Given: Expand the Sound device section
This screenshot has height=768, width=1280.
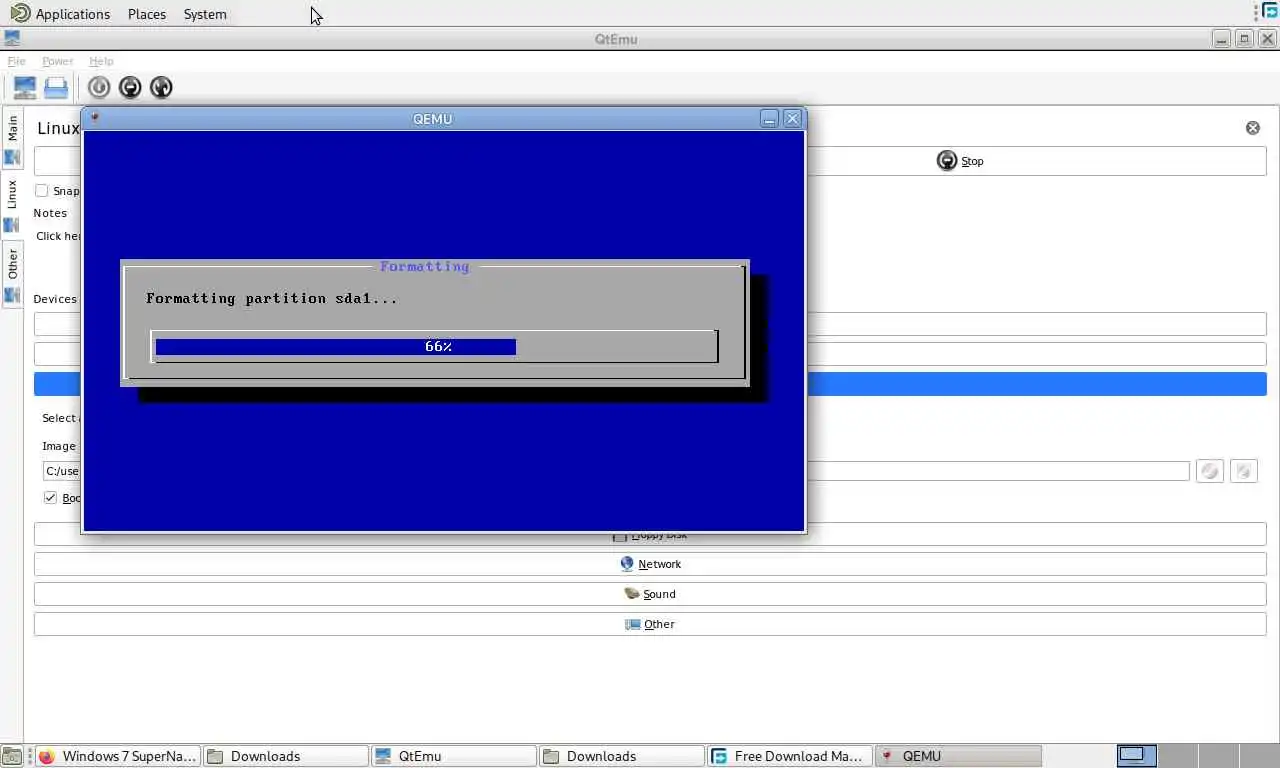Looking at the screenshot, I should 650,594.
